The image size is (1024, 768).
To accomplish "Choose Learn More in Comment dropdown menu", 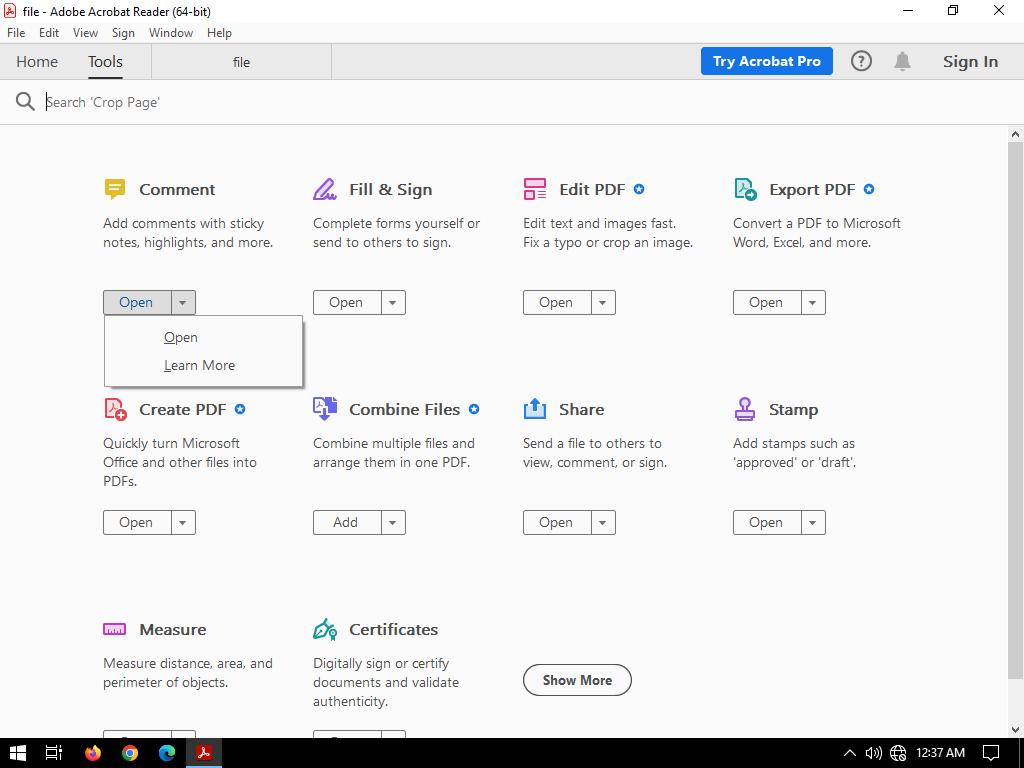I will 200,365.
